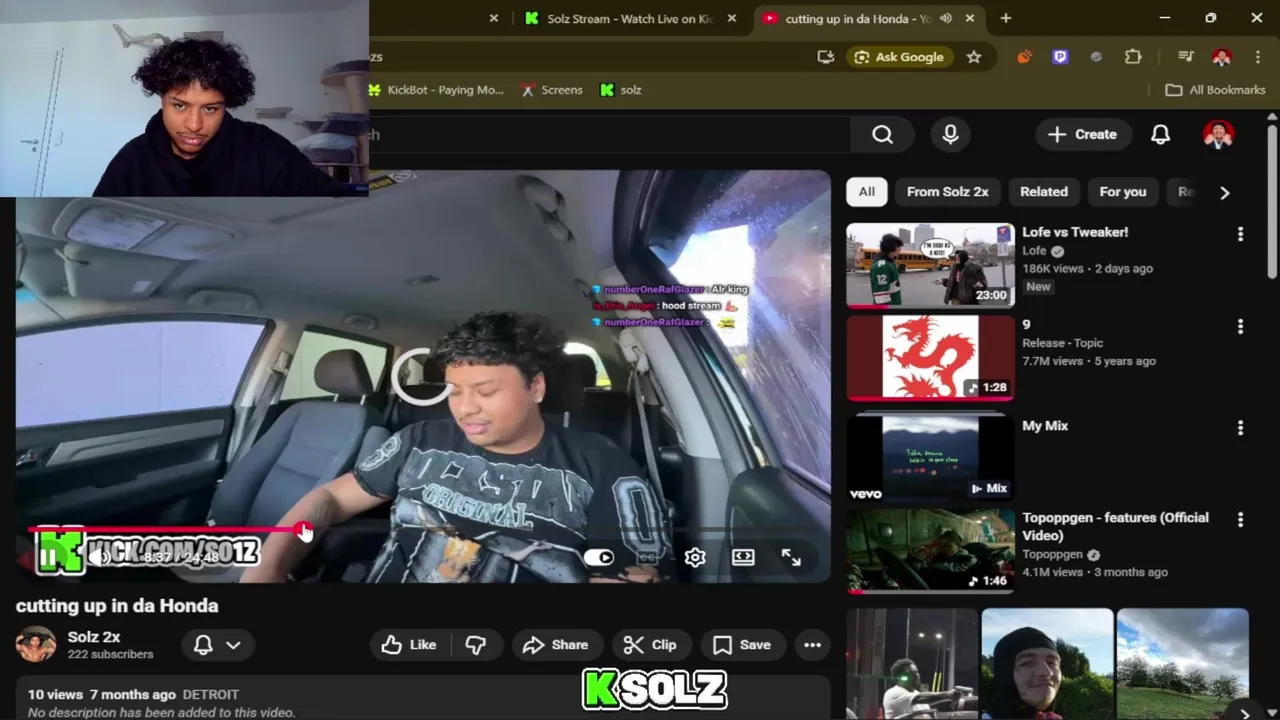Dislike the video with thumbs-down
Screen dimensions: 1280x720
tap(475, 645)
